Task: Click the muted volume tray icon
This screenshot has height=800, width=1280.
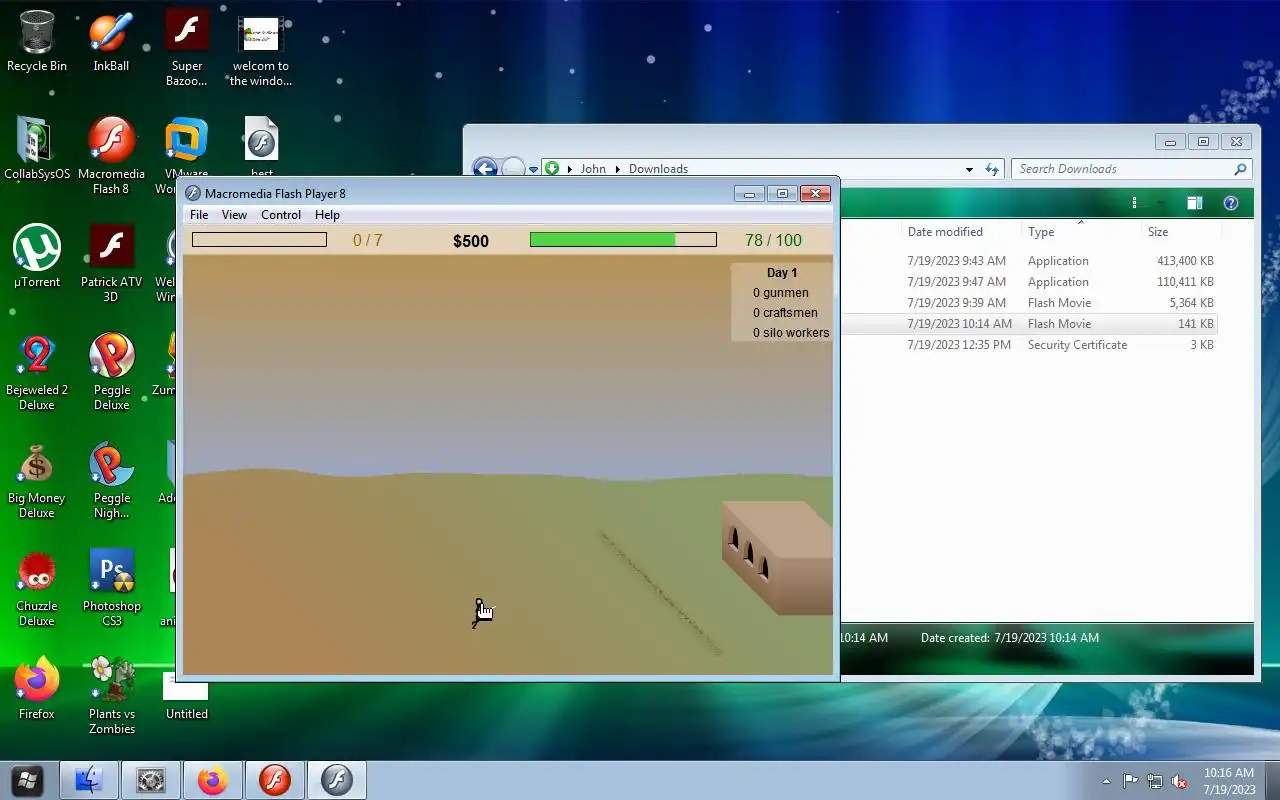Action: click(x=1180, y=781)
